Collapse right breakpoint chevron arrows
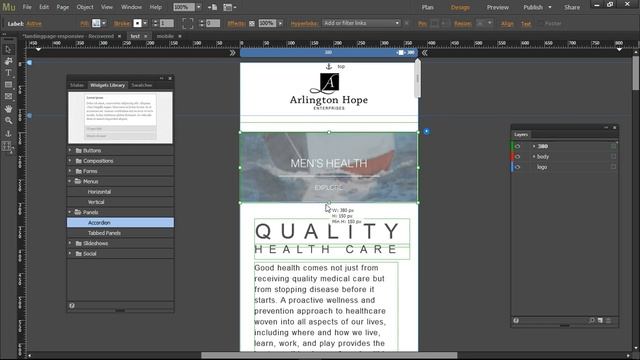Image resolution: width=640 pixels, height=360 pixels. pyautogui.click(x=424, y=53)
